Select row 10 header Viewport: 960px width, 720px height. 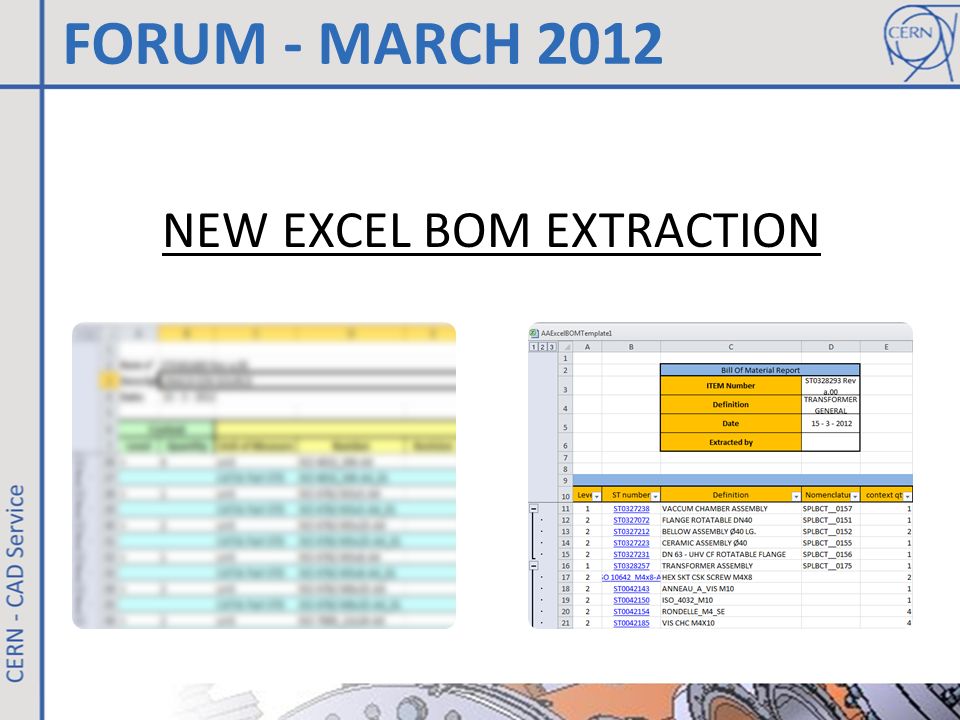(566, 495)
